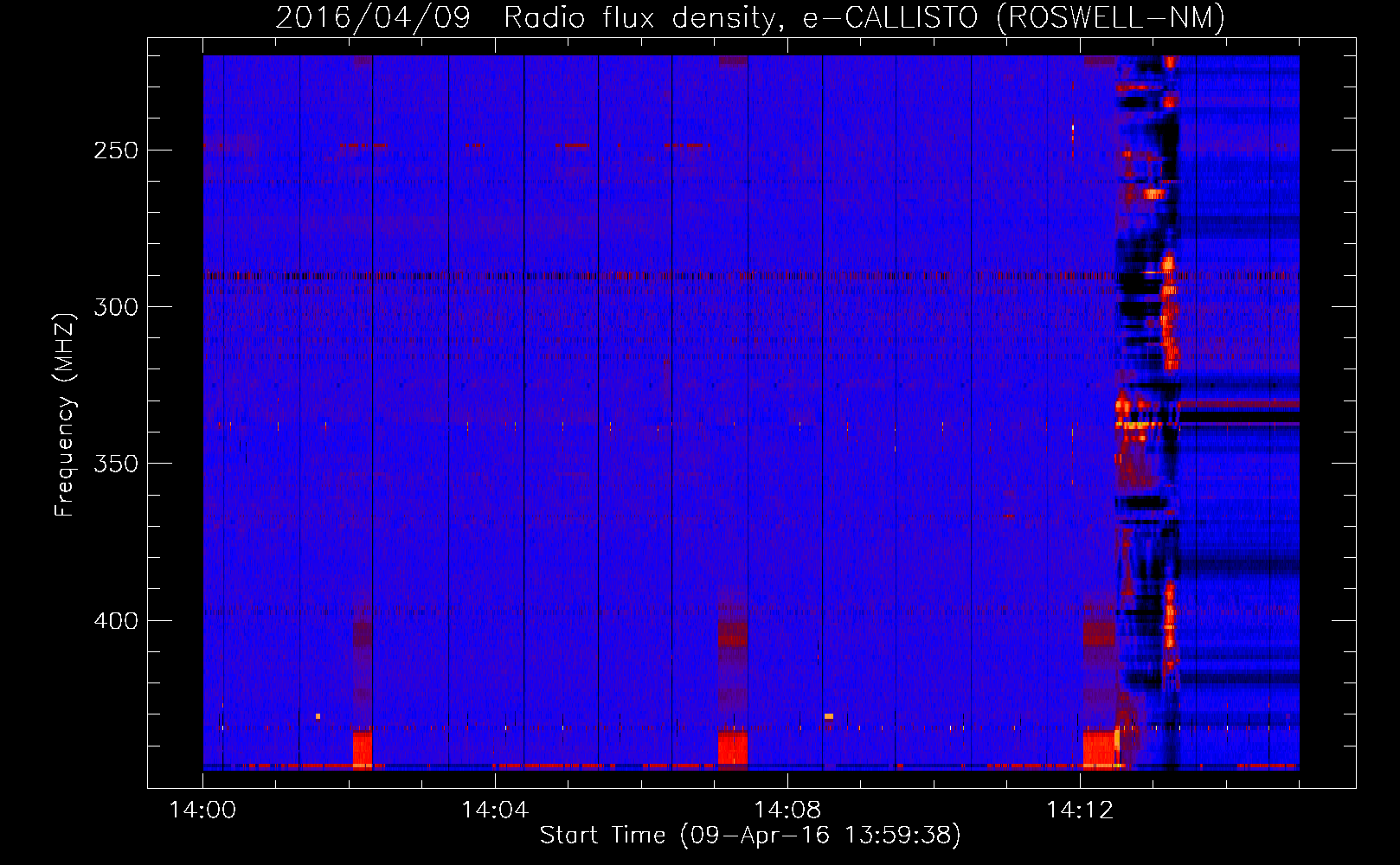
Task: Click the 14:00 time axis label
Action: point(202,810)
